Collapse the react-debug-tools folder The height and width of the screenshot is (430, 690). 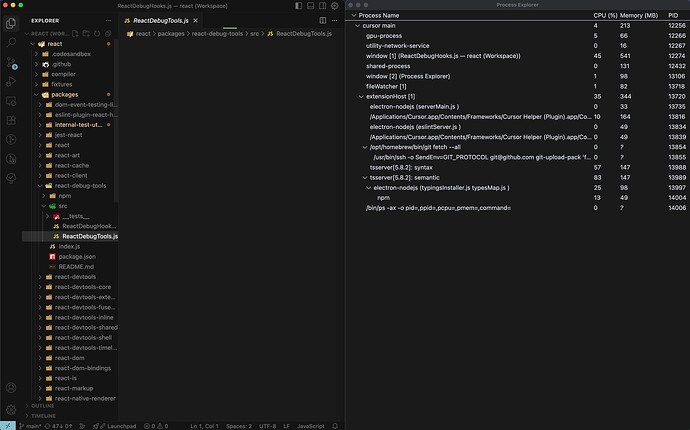pos(40,186)
